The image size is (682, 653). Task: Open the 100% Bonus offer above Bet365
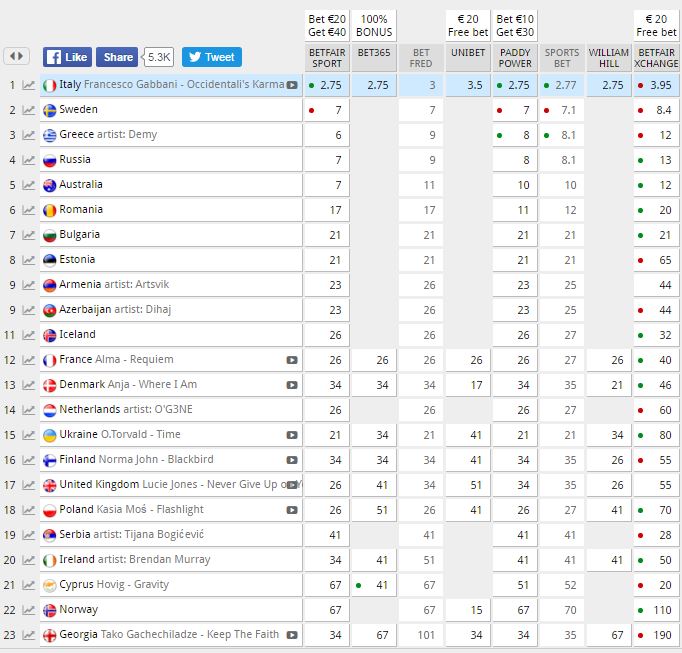pos(374,25)
